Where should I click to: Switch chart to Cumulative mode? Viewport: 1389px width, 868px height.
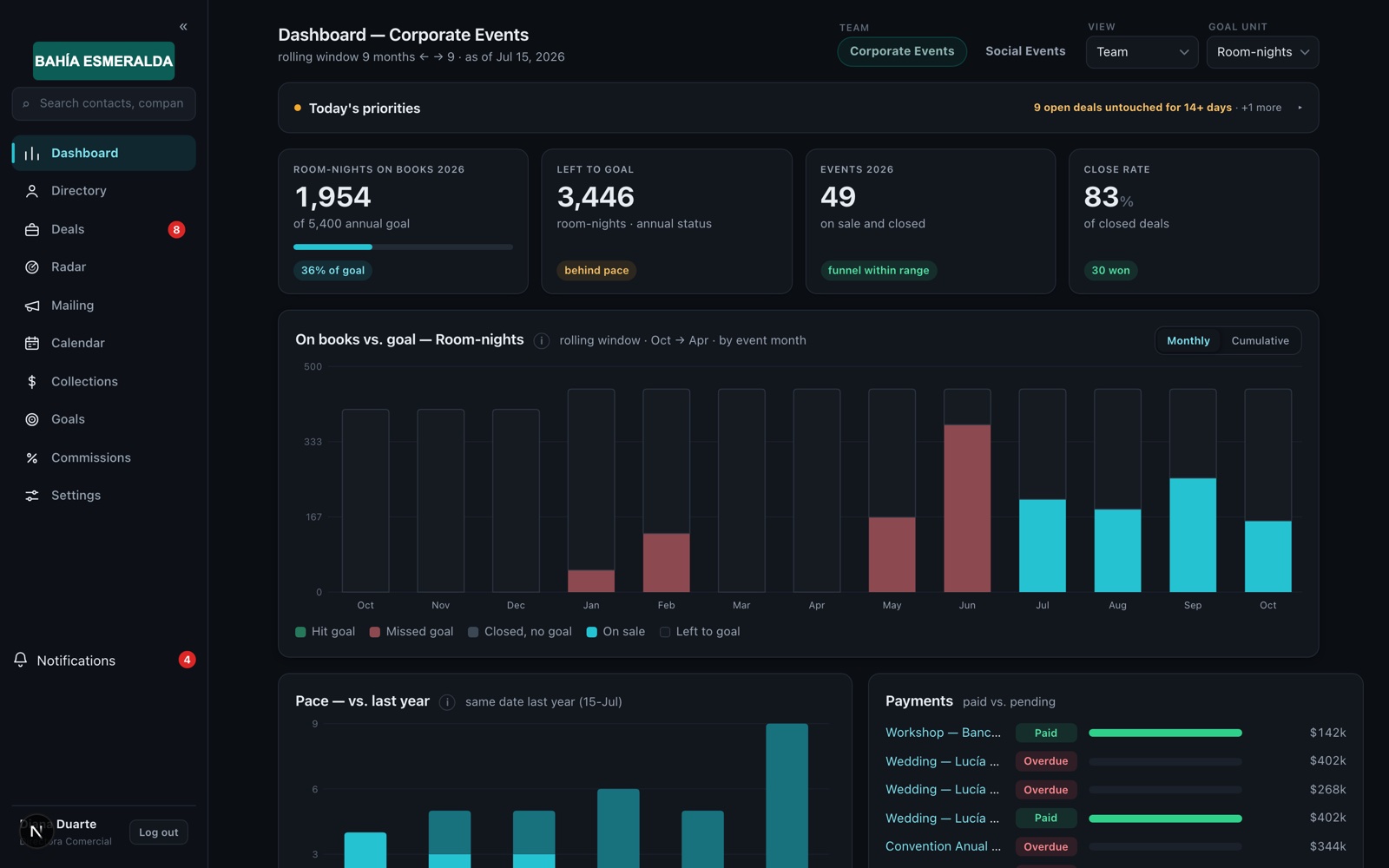point(1260,340)
